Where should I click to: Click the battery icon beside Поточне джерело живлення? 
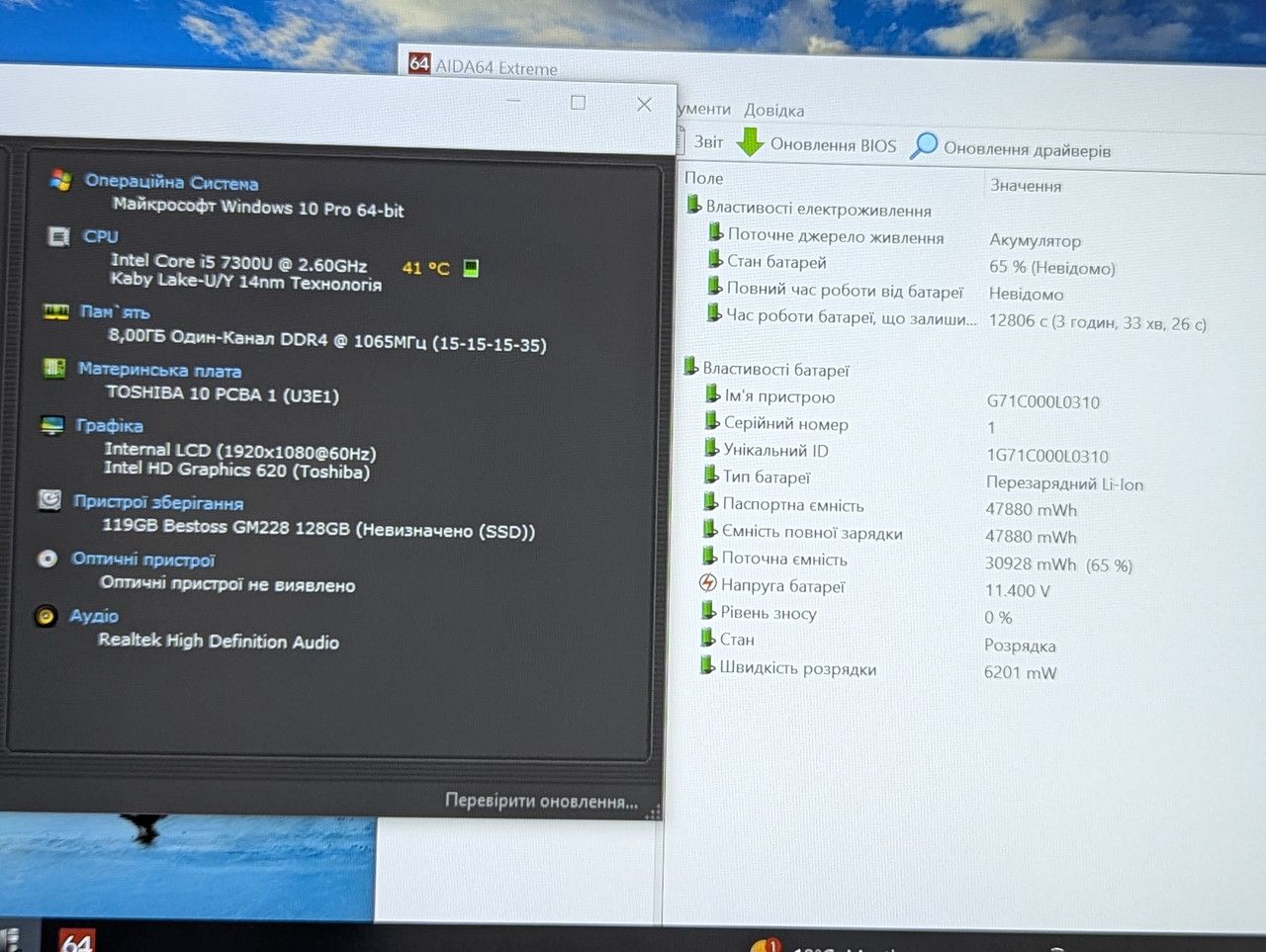click(716, 233)
